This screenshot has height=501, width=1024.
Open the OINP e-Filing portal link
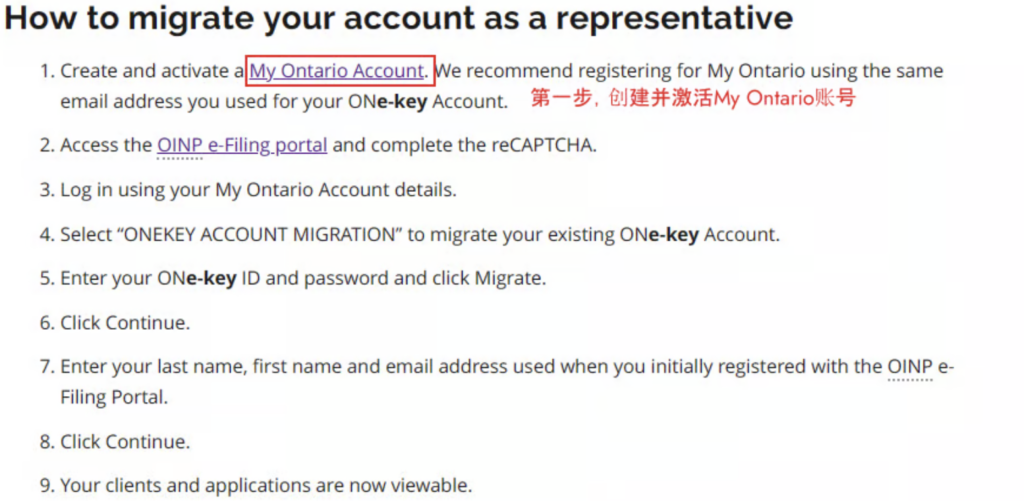[242, 145]
